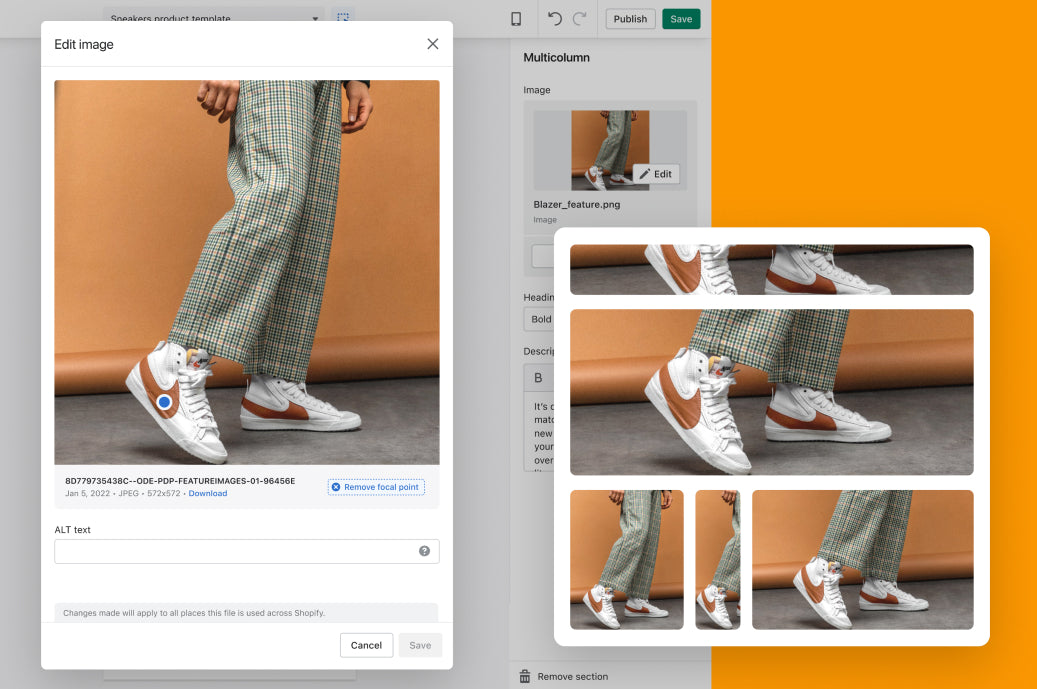
Task: Click the Remove focal point button
Action: coord(376,487)
